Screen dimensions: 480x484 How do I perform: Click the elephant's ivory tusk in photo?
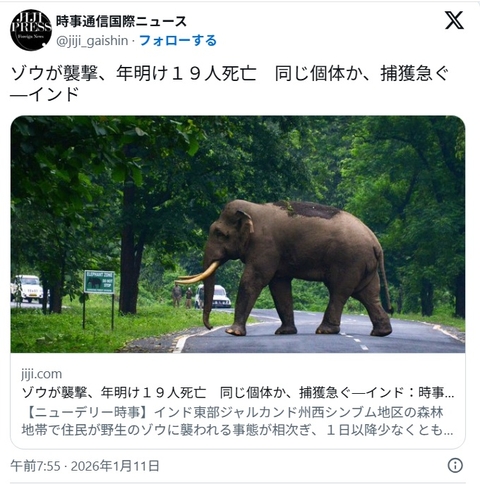pyautogui.click(x=197, y=274)
